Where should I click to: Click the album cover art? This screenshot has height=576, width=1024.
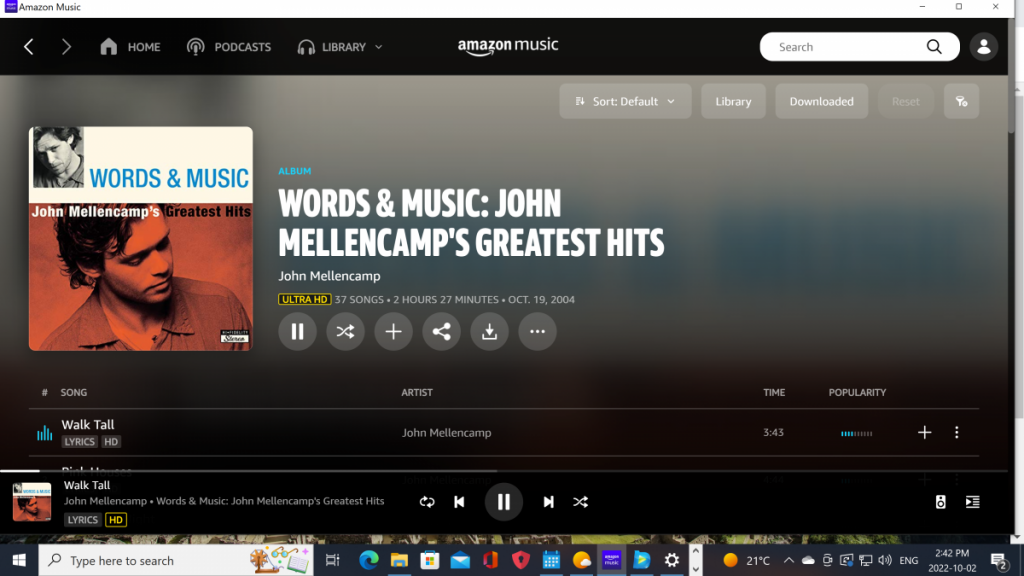[x=140, y=238]
